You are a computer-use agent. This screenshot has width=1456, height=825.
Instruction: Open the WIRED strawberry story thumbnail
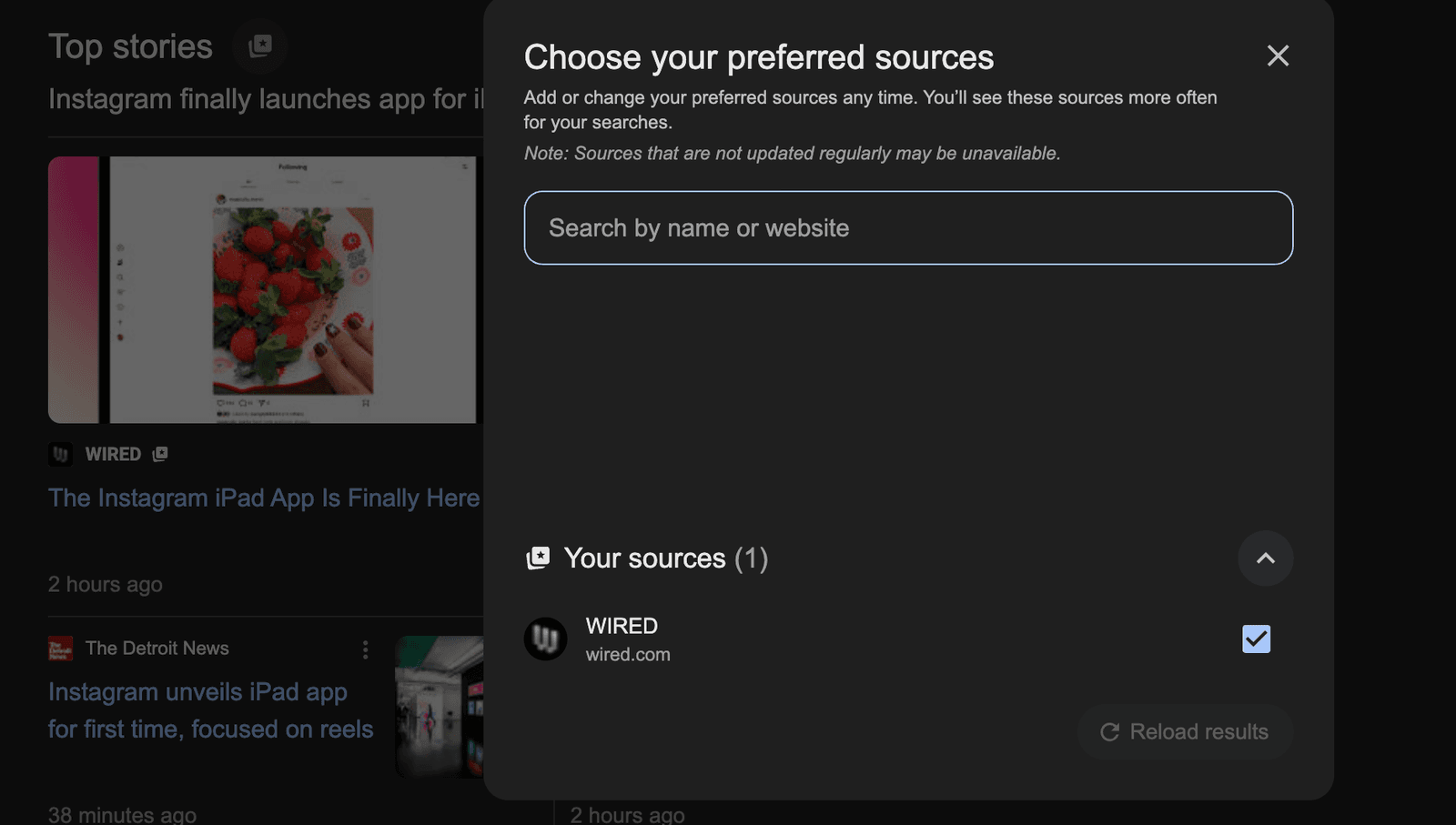264,289
